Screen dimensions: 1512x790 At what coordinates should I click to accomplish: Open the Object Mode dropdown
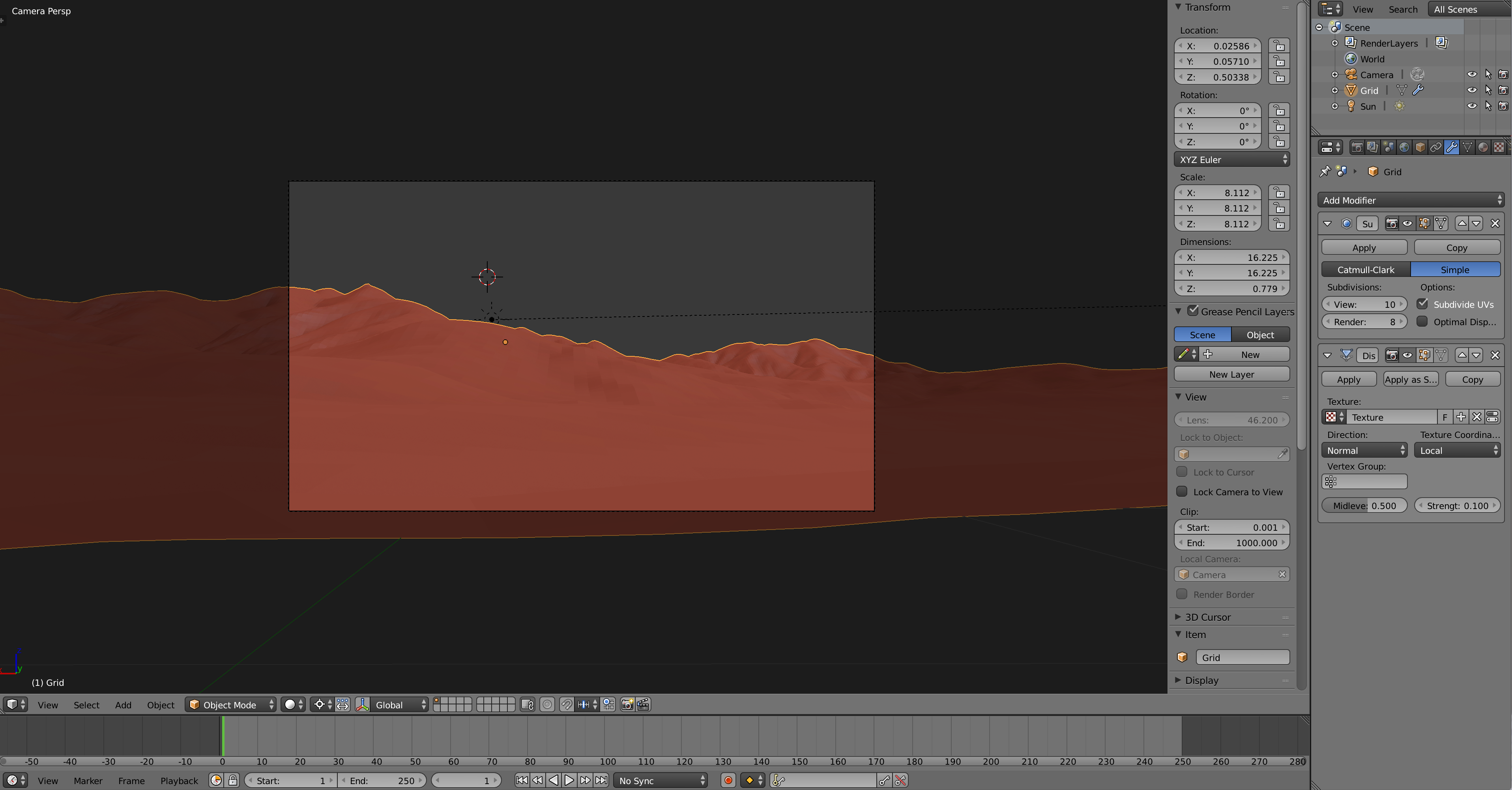click(x=230, y=705)
